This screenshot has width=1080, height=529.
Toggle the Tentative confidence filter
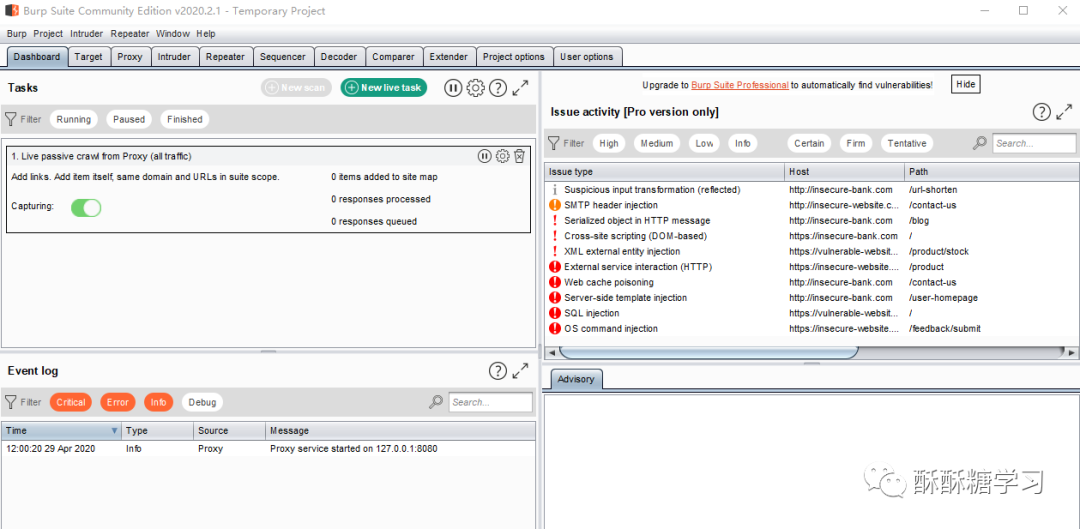[906, 143]
